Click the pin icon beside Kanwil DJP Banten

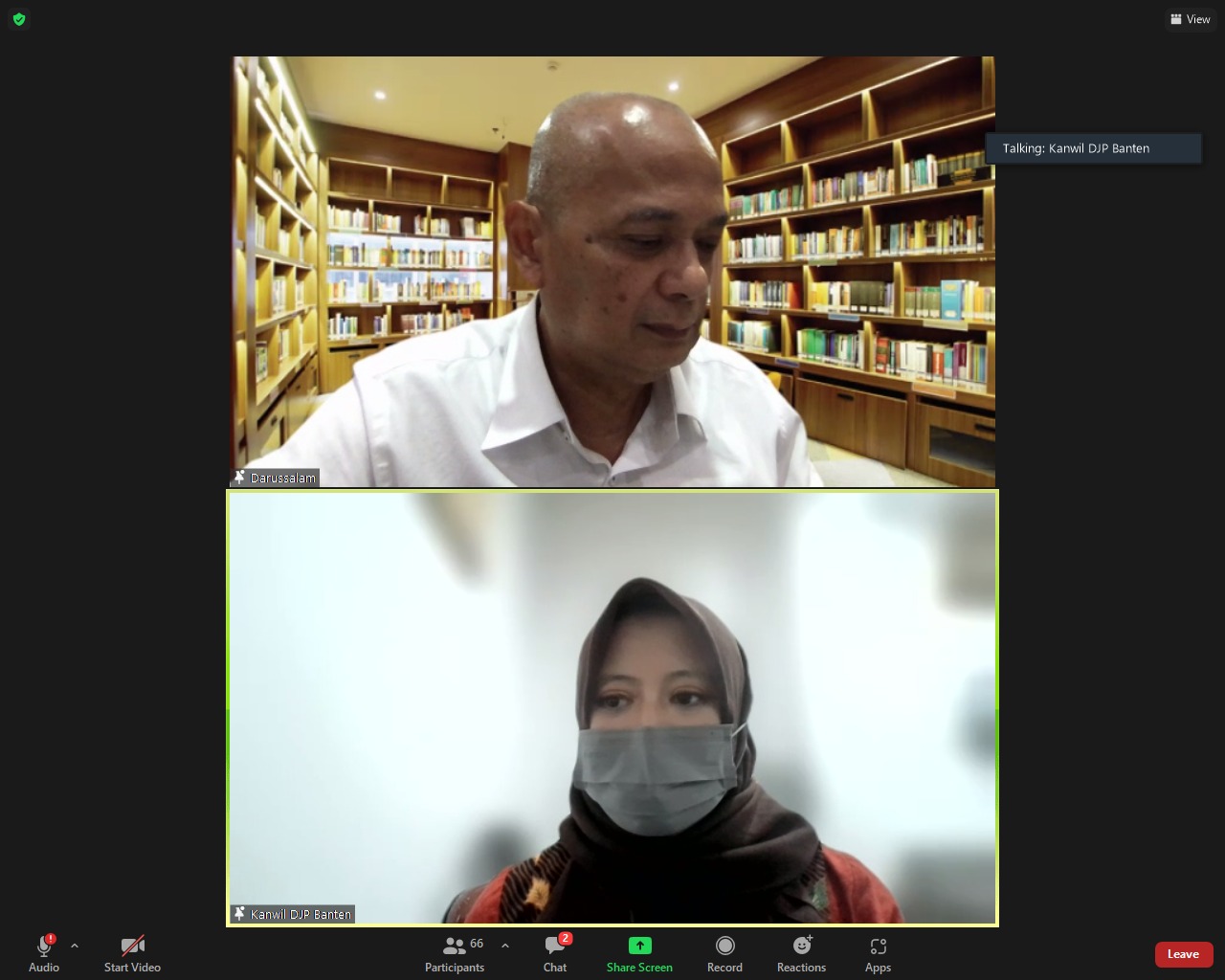240,914
